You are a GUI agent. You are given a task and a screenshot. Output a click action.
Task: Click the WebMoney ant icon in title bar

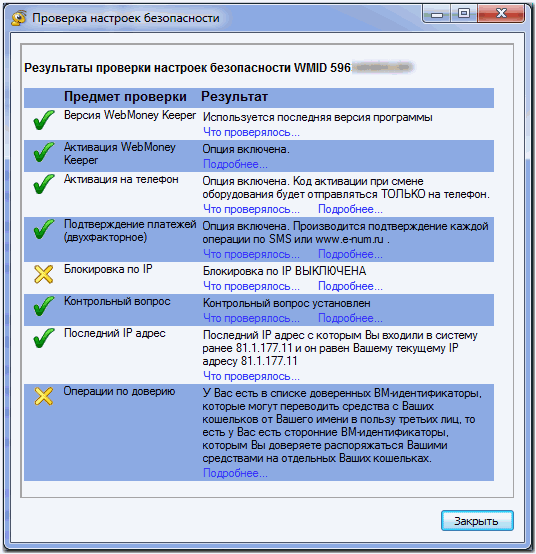click(18, 18)
